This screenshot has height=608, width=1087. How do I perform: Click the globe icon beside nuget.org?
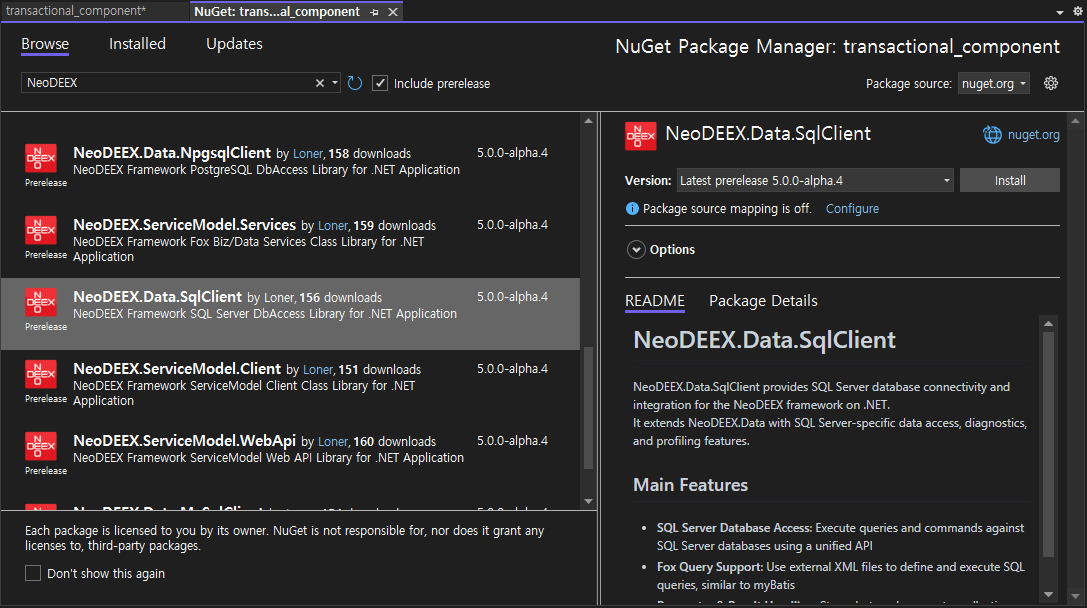[992, 134]
